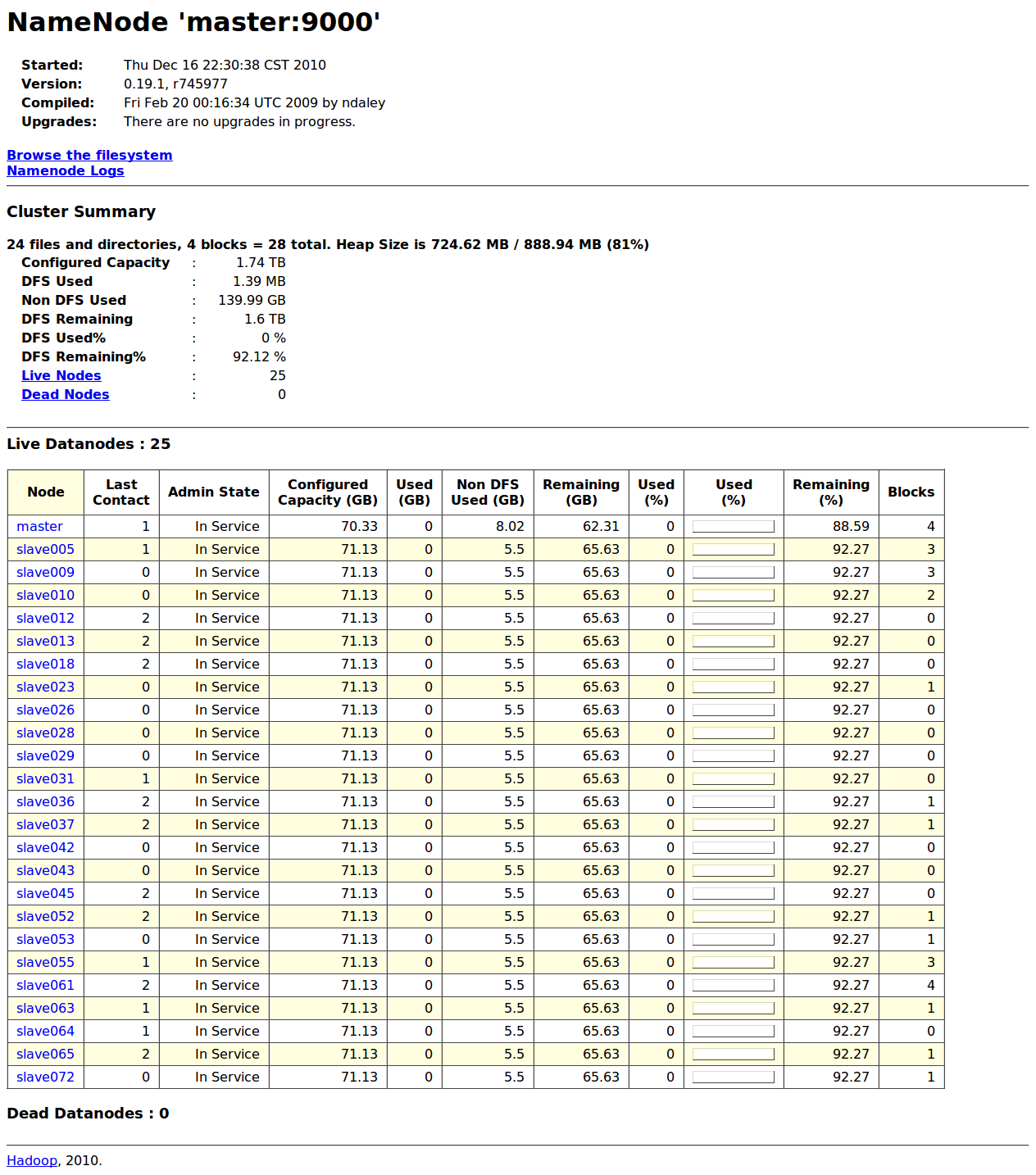Go to datanode slave042
Image resolution: width=1036 pixels, height=1175 pixels.
(x=45, y=847)
